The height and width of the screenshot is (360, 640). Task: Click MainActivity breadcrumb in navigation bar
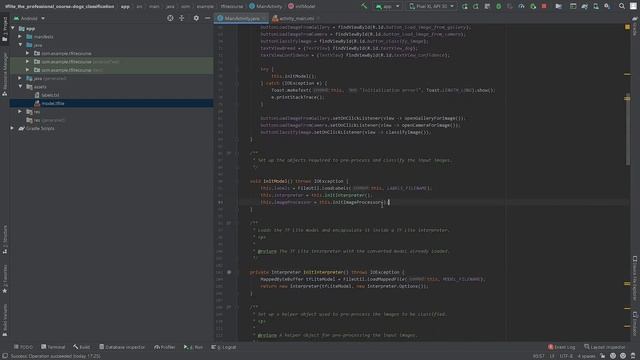click(265, 6)
